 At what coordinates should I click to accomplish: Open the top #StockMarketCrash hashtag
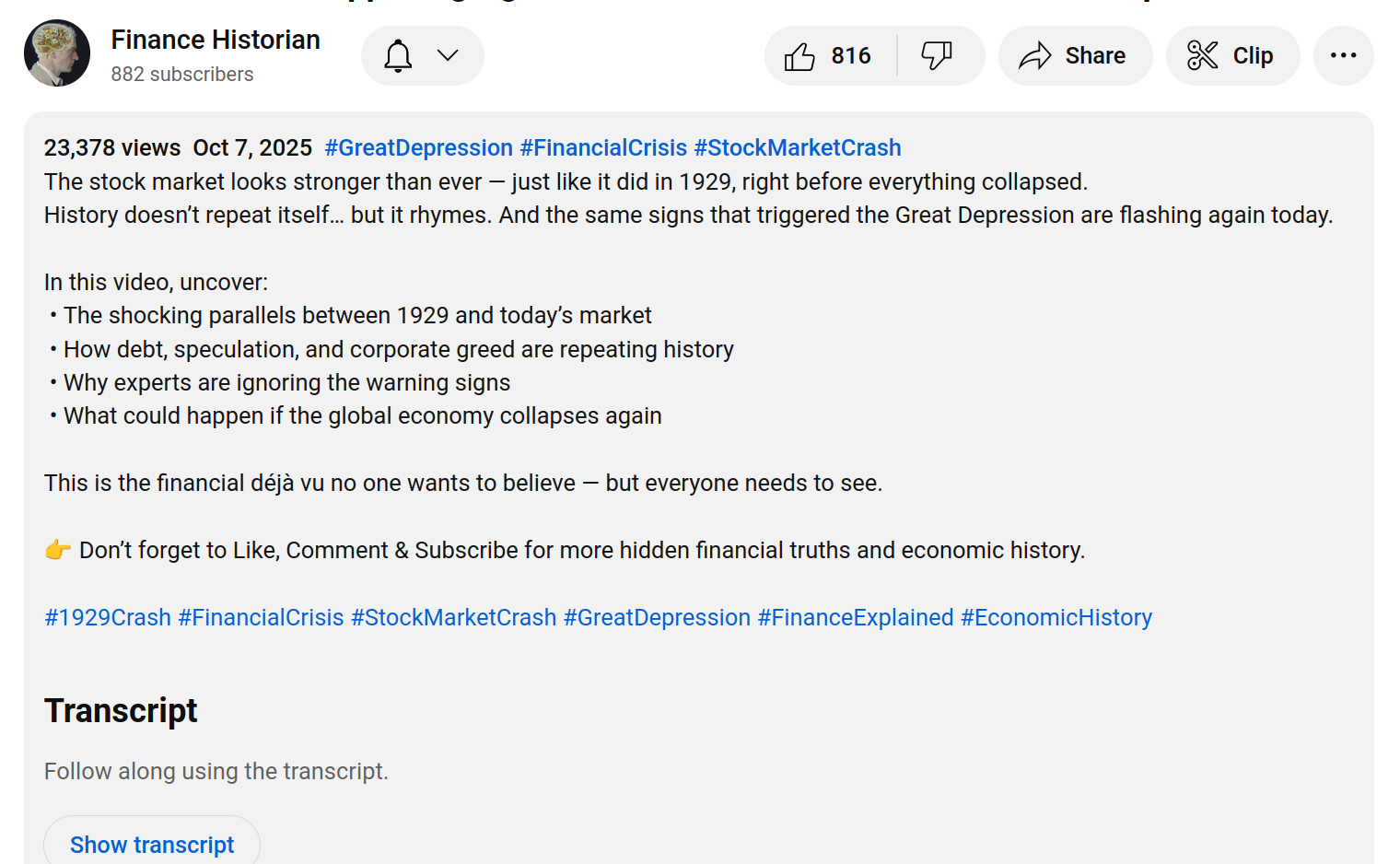[x=797, y=147]
